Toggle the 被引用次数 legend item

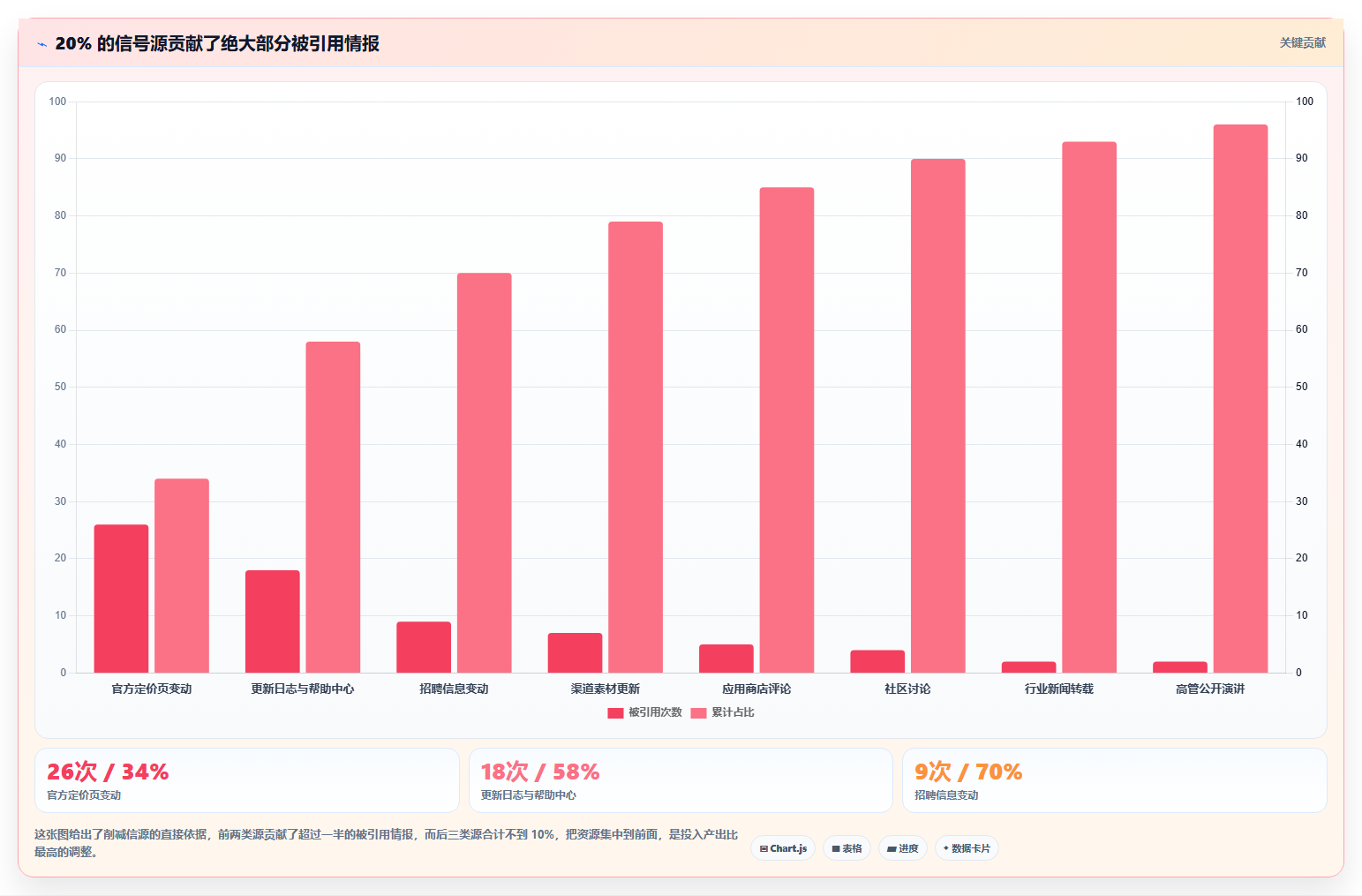click(x=645, y=712)
